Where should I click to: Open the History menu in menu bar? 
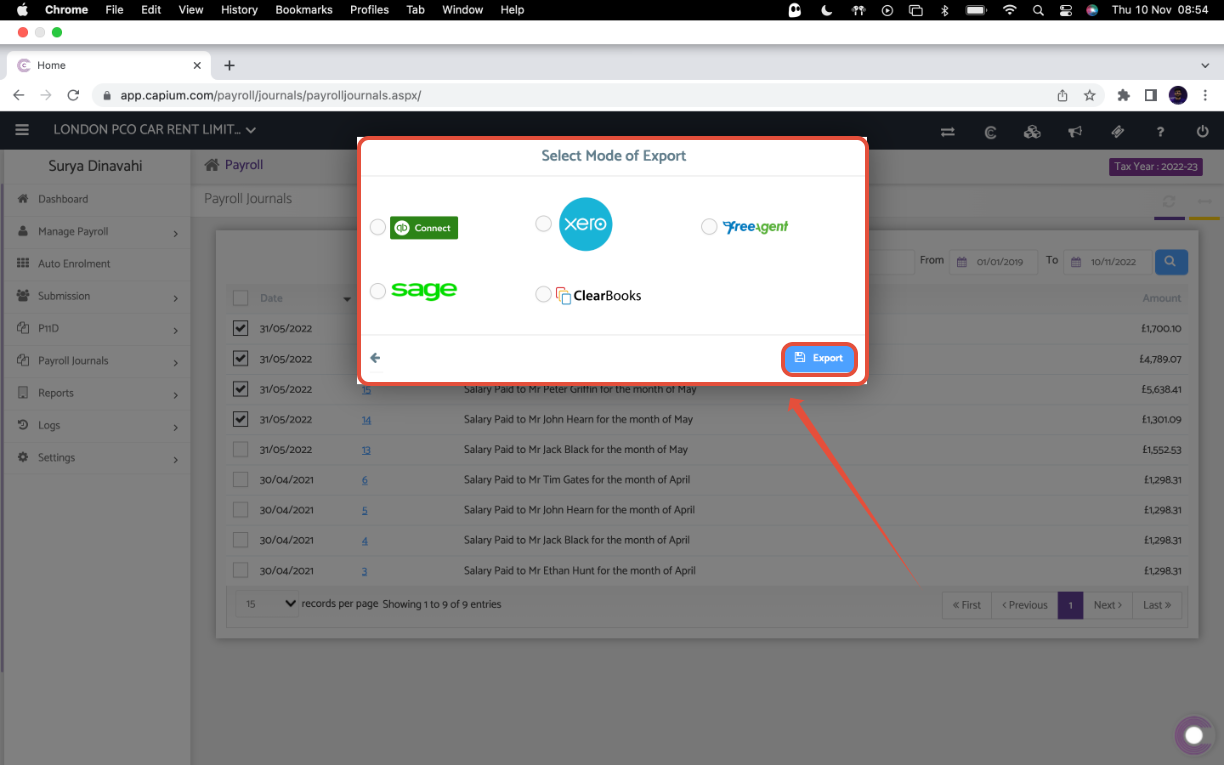239,9
